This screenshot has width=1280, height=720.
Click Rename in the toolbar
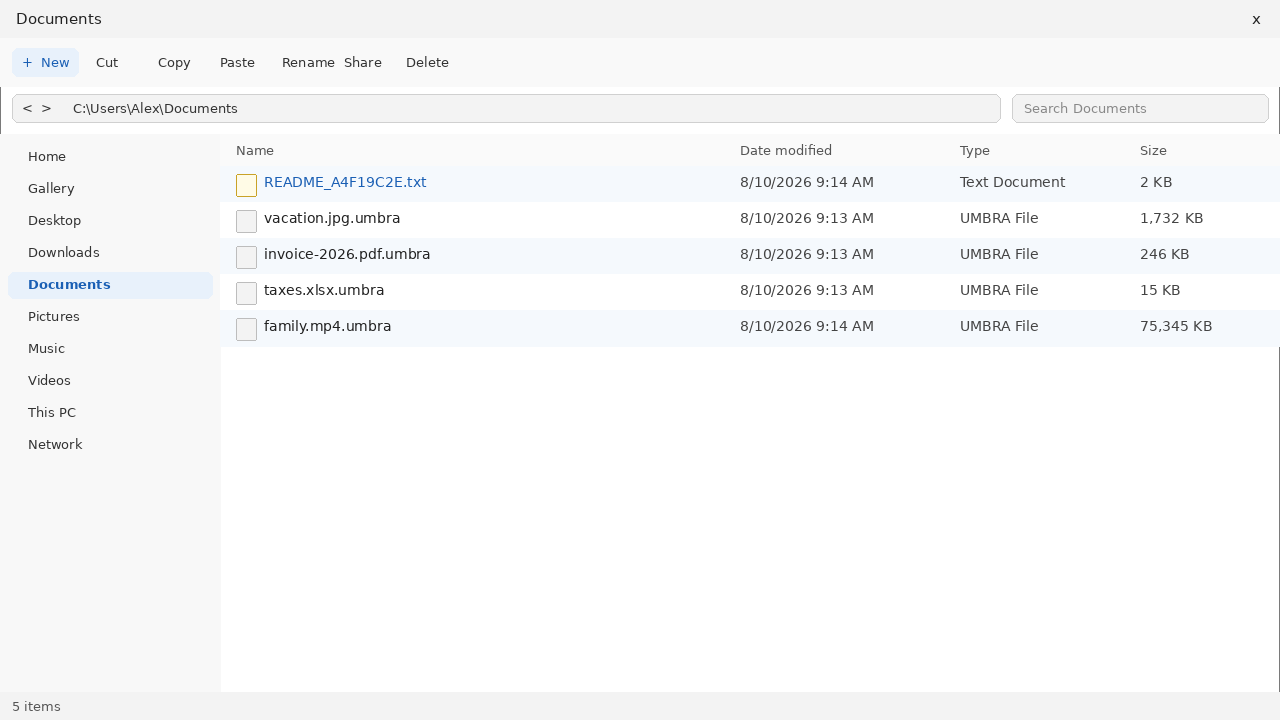pyautogui.click(x=308, y=62)
